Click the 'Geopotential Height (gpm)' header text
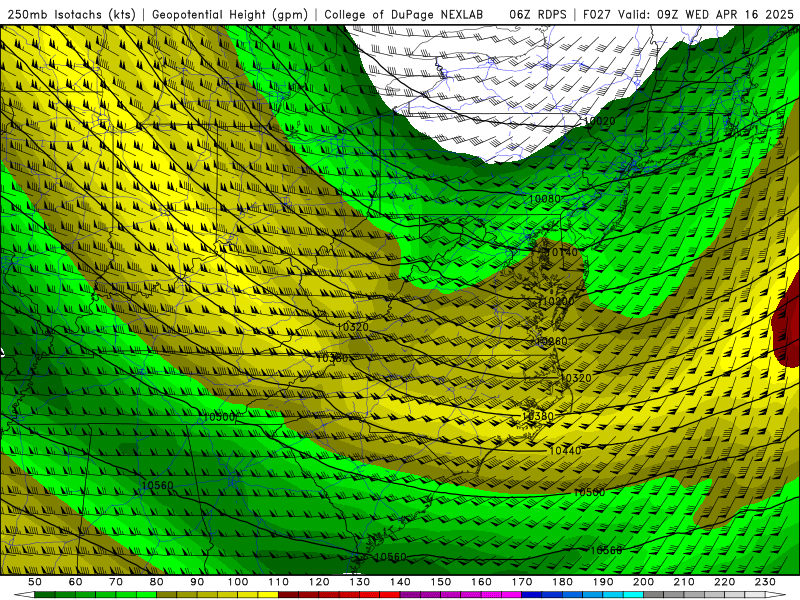 (x=230, y=15)
